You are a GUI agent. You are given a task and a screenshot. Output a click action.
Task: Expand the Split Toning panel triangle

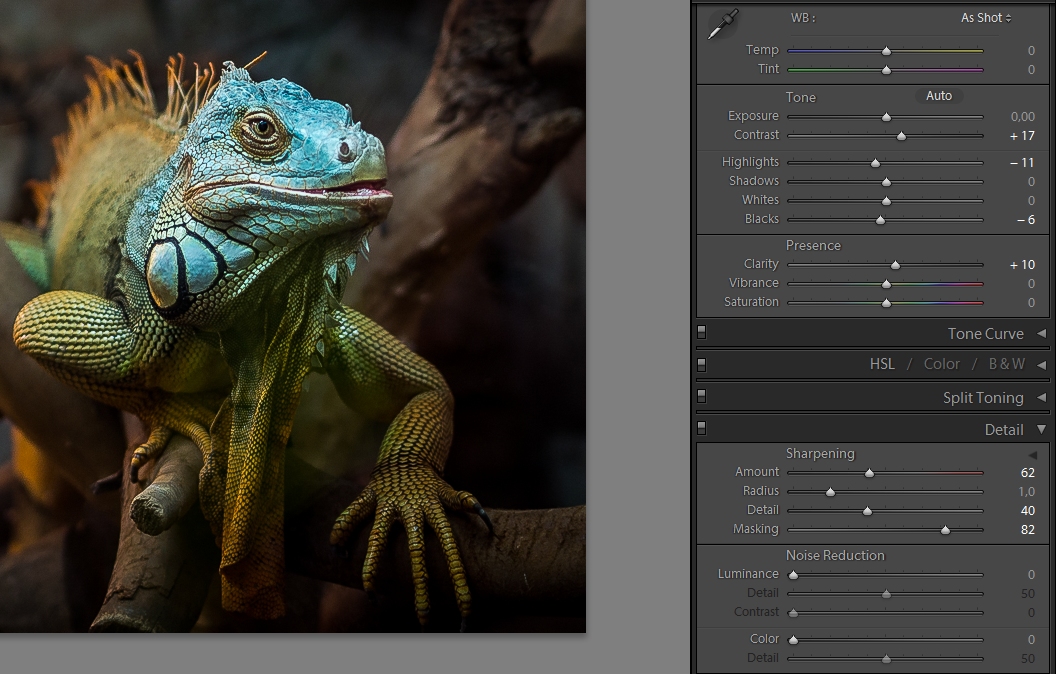click(x=1041, y=398)
